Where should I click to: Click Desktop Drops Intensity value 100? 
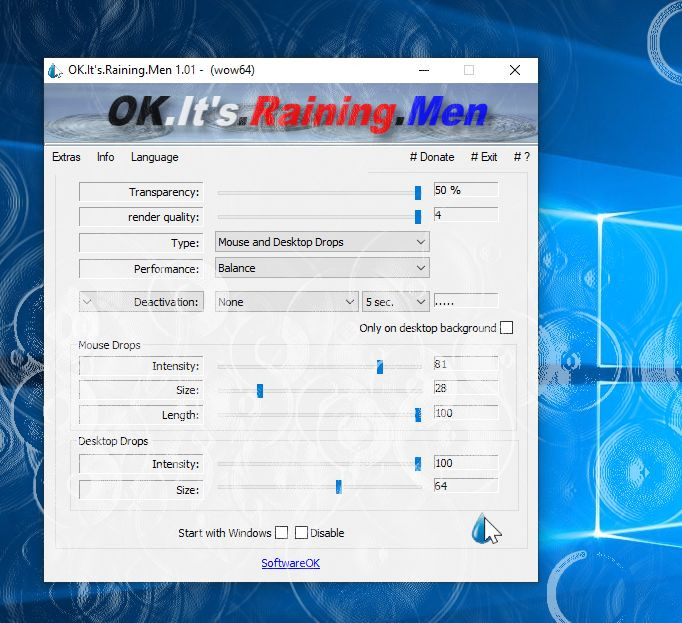tap(466, 463)
